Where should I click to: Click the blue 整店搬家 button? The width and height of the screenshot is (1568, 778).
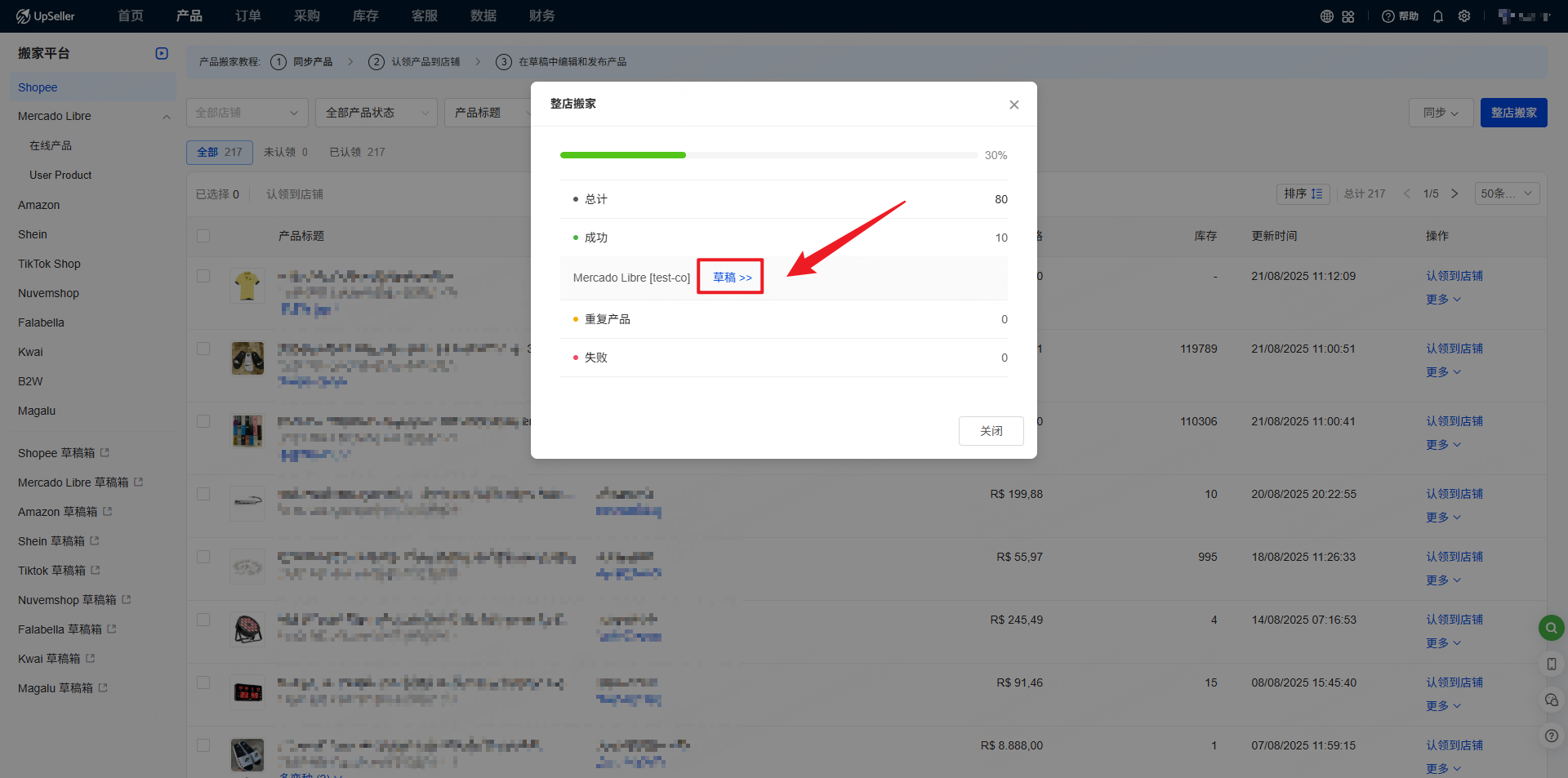(x=1514, y=113)
